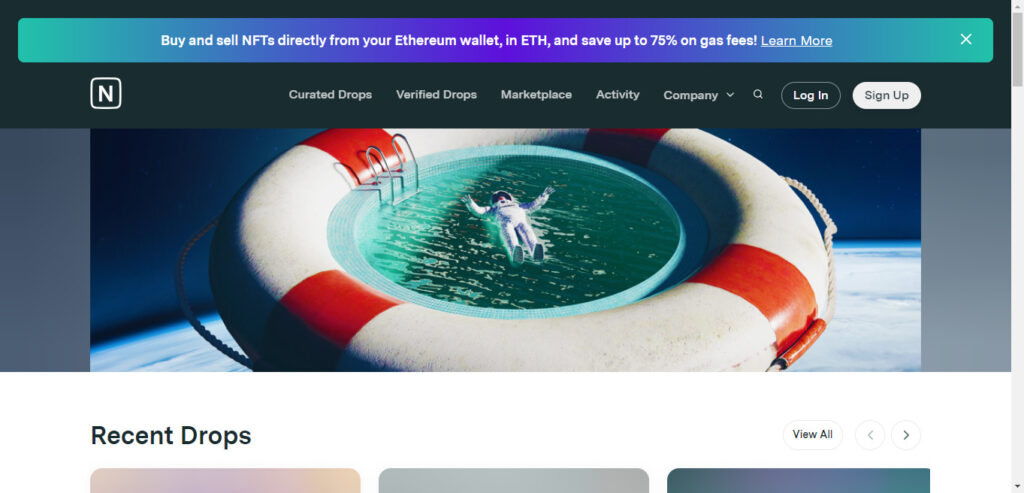
Task: Open the search magnifier icon
Action: (x=758, y=94)
